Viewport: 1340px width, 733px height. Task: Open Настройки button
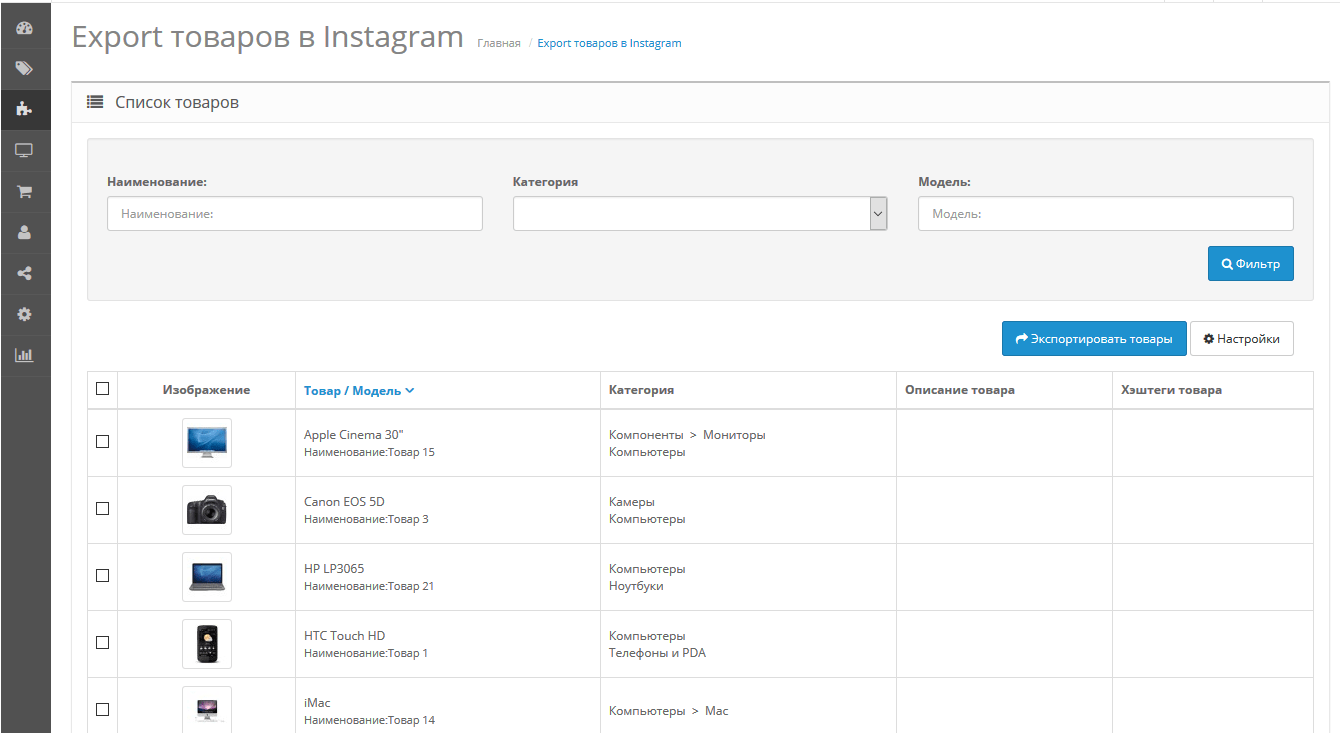[x=1241, y=339]
